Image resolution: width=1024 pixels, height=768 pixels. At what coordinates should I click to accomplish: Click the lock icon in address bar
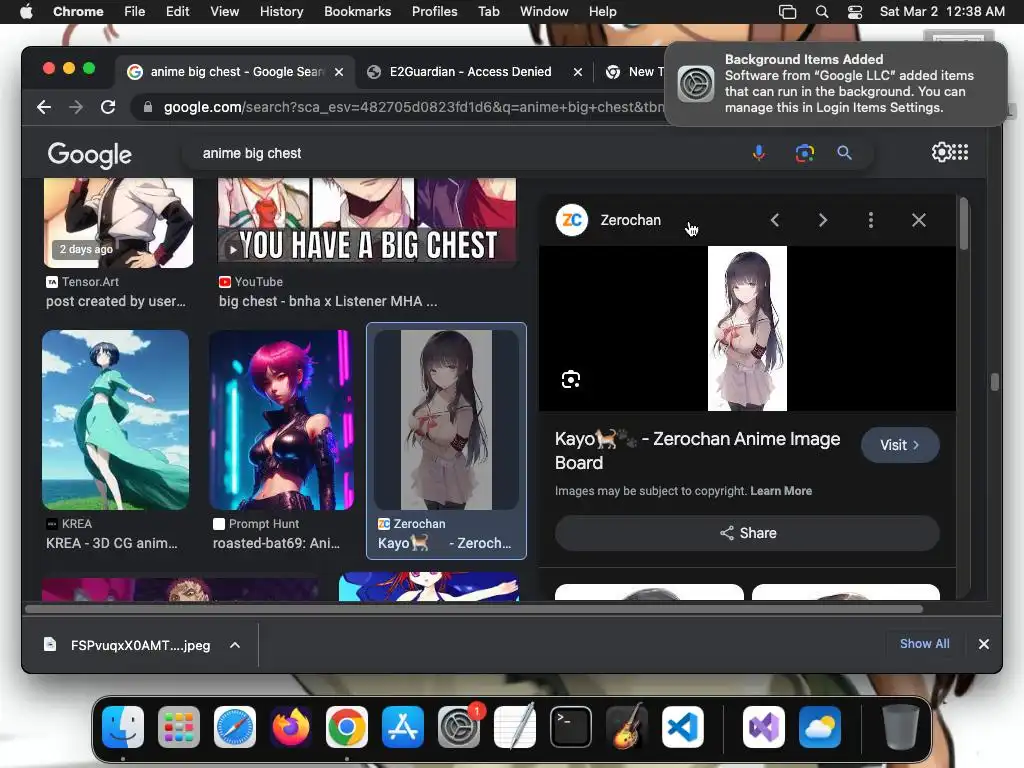pyautogui.click(x=148, y=107)
